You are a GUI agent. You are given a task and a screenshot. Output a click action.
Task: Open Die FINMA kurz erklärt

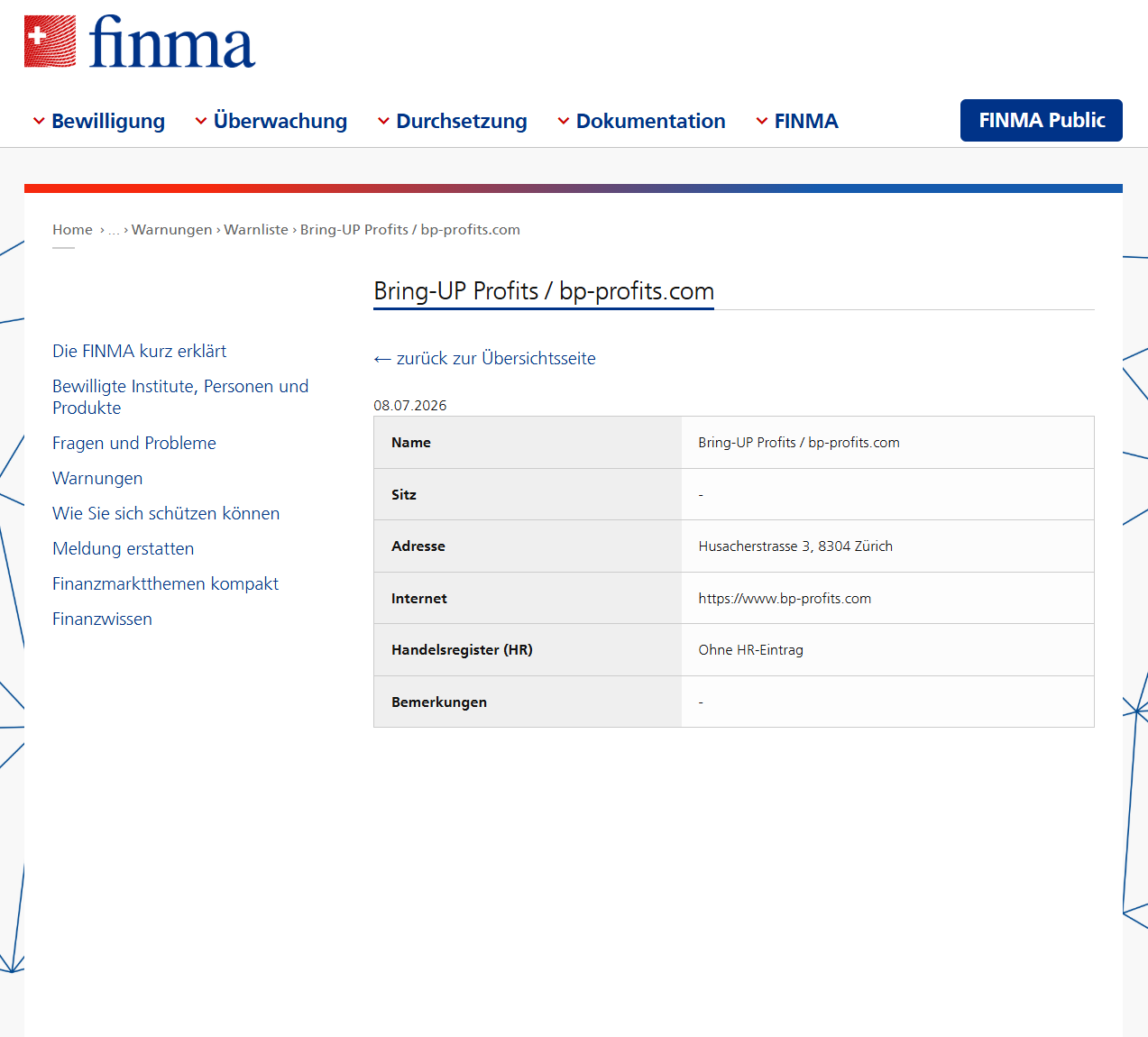click(x=139, y=351)
